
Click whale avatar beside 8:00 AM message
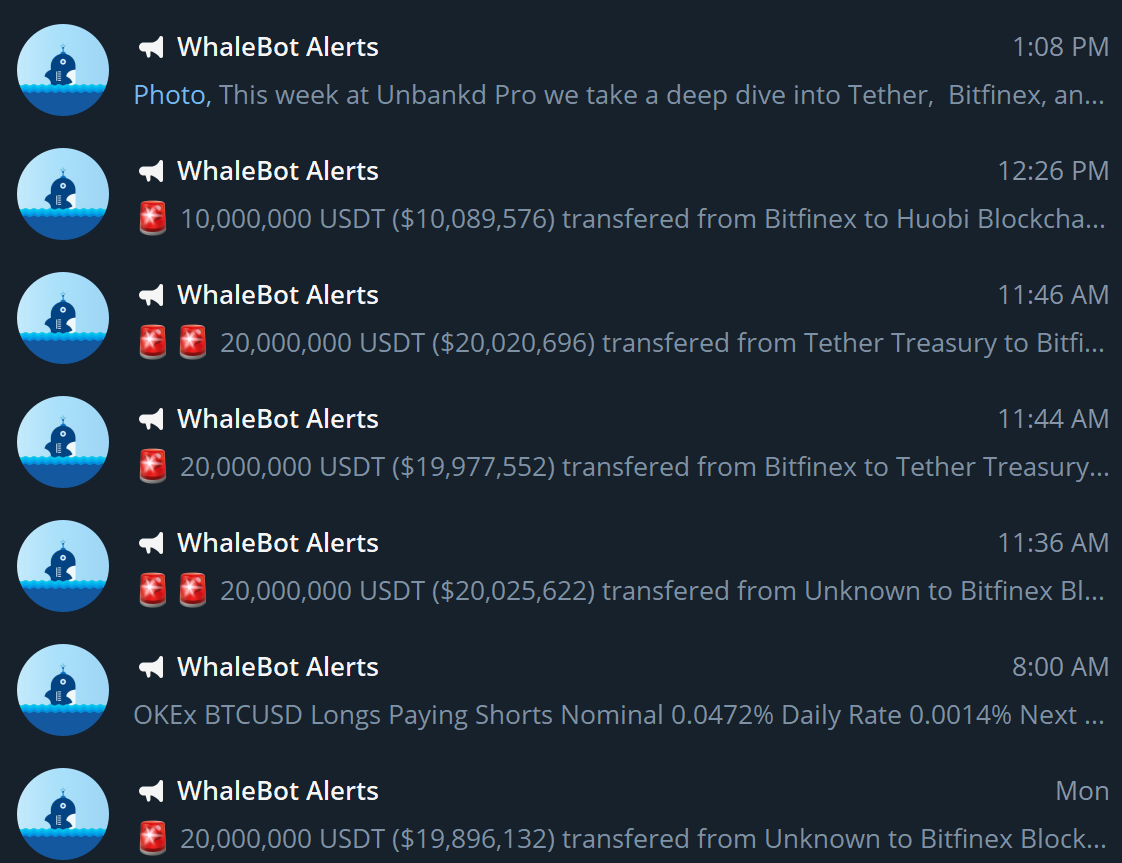click(63, 690)
